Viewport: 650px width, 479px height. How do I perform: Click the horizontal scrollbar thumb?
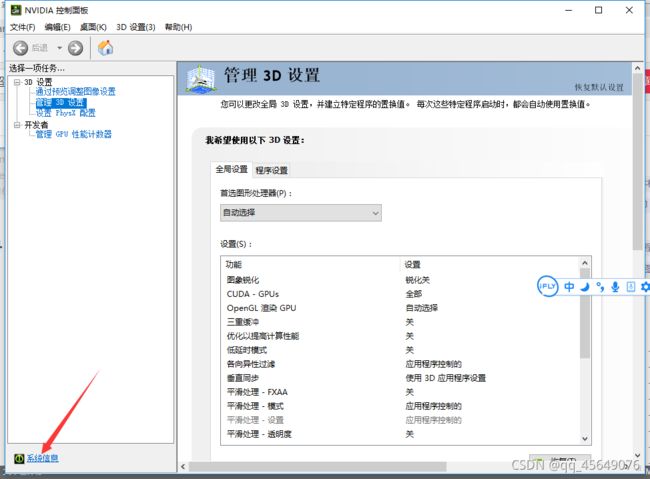(x=318, y=467)
